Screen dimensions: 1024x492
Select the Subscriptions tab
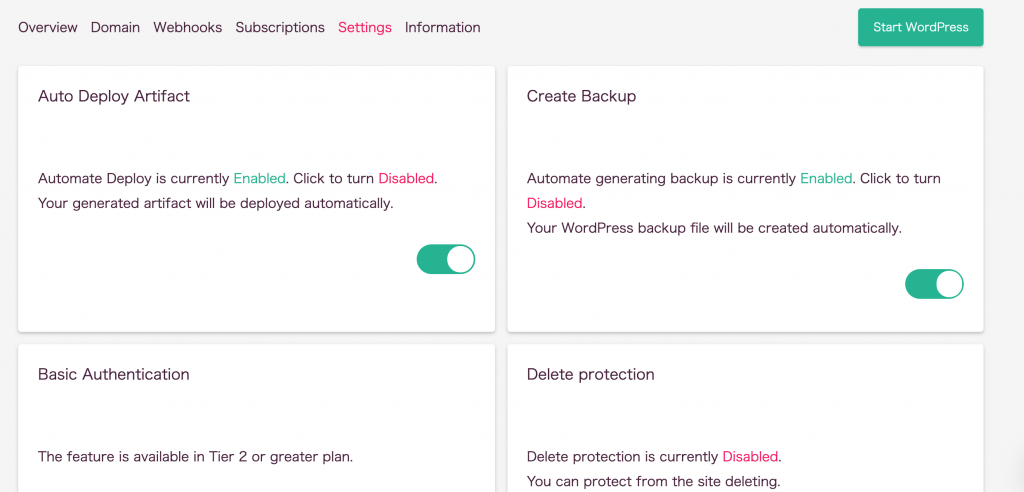[280, 27]
